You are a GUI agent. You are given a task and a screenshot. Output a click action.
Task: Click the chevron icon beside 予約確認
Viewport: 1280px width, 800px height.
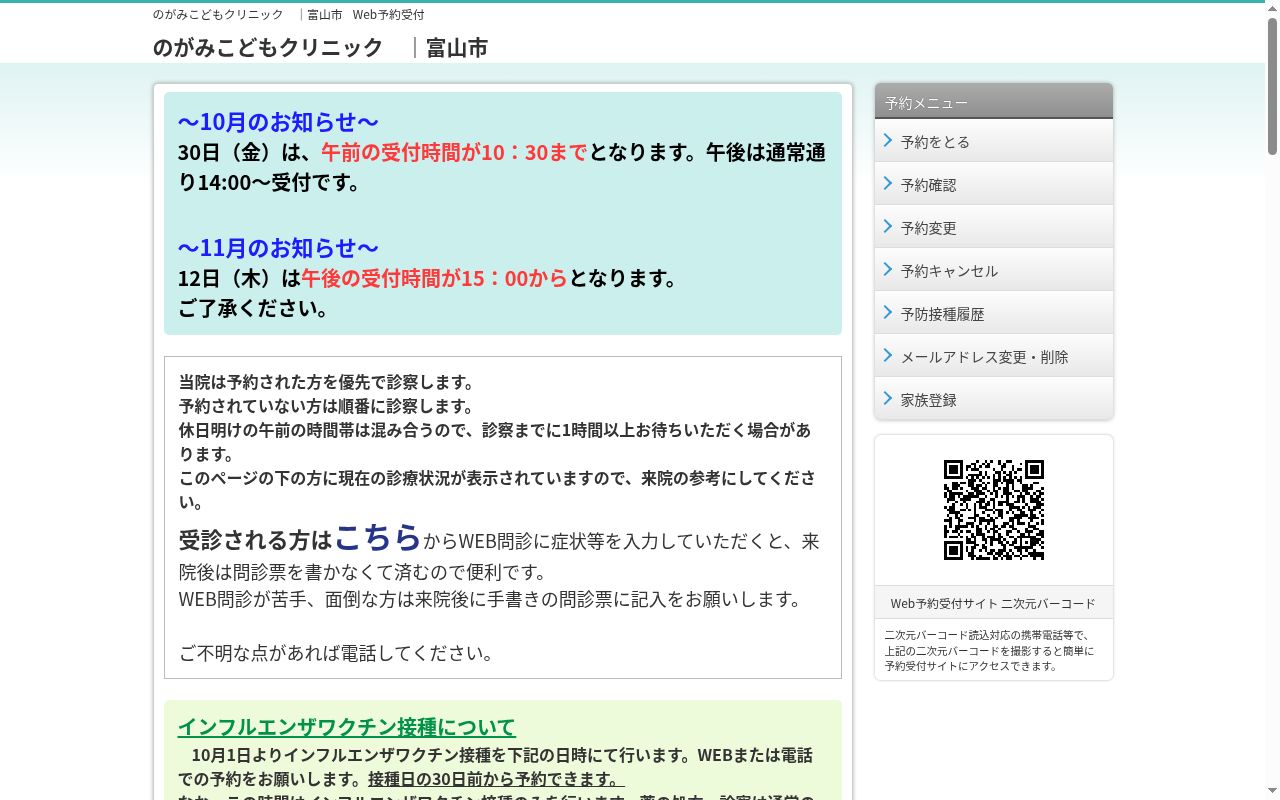[888, 184]
